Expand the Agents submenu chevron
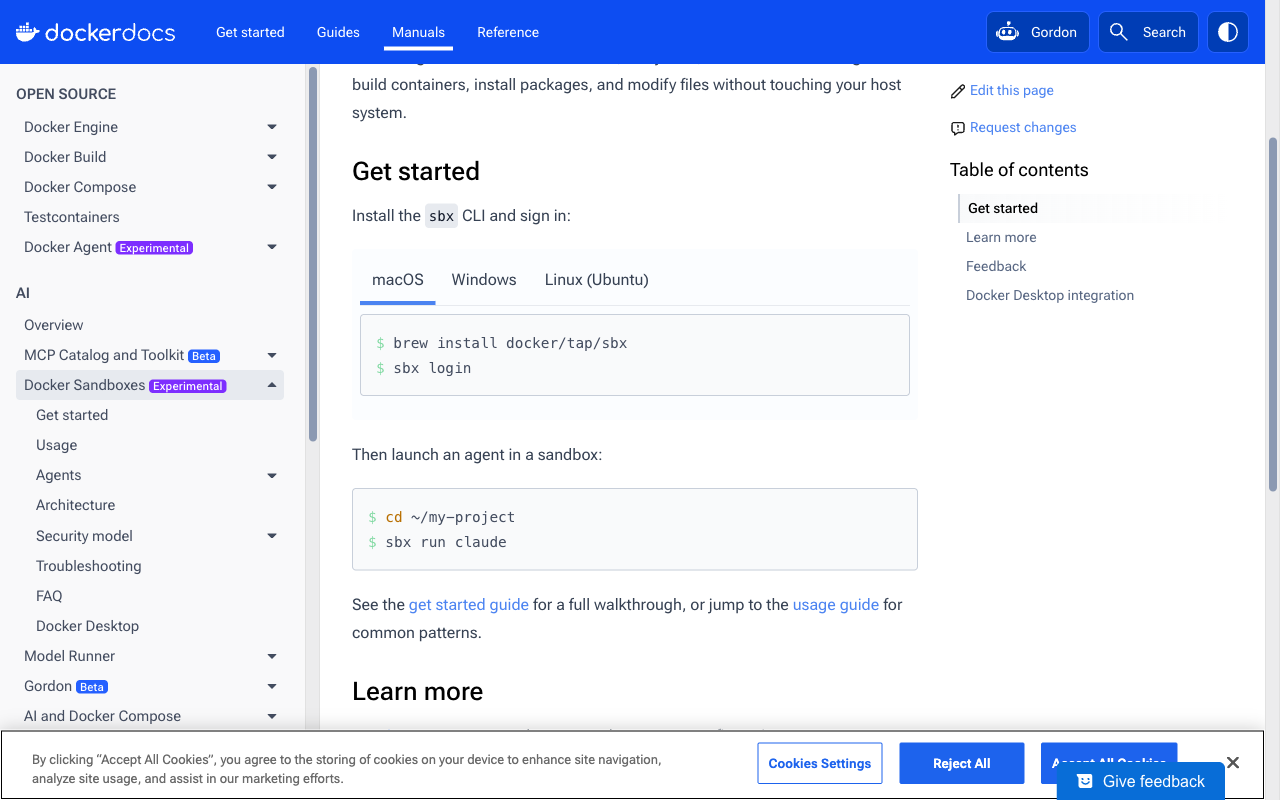This screenshot has width=1280, height=800. coord(272,476)
